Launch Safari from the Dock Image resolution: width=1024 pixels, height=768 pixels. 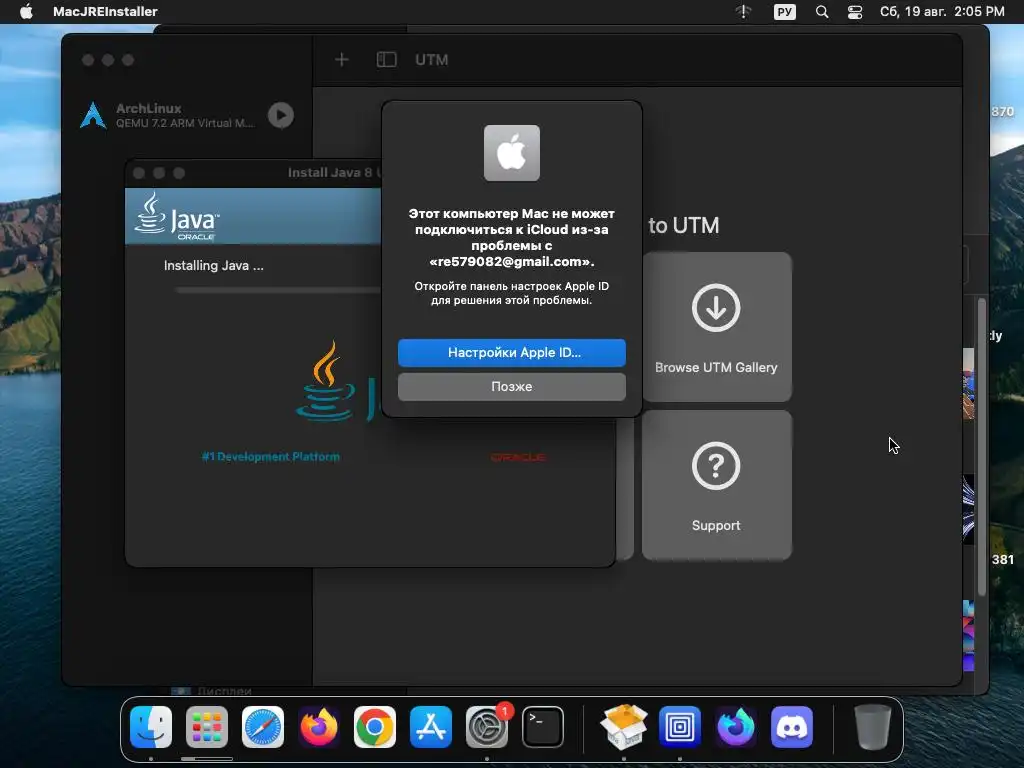[263, 727]
